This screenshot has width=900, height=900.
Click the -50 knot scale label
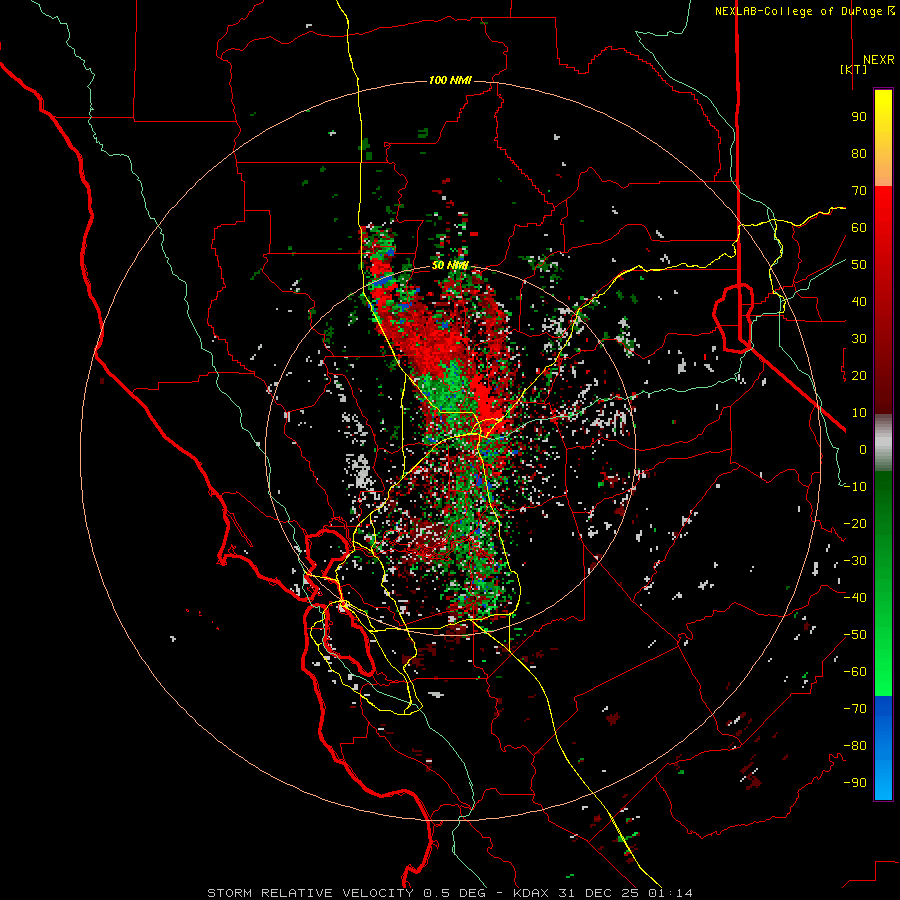click(855, 635)
